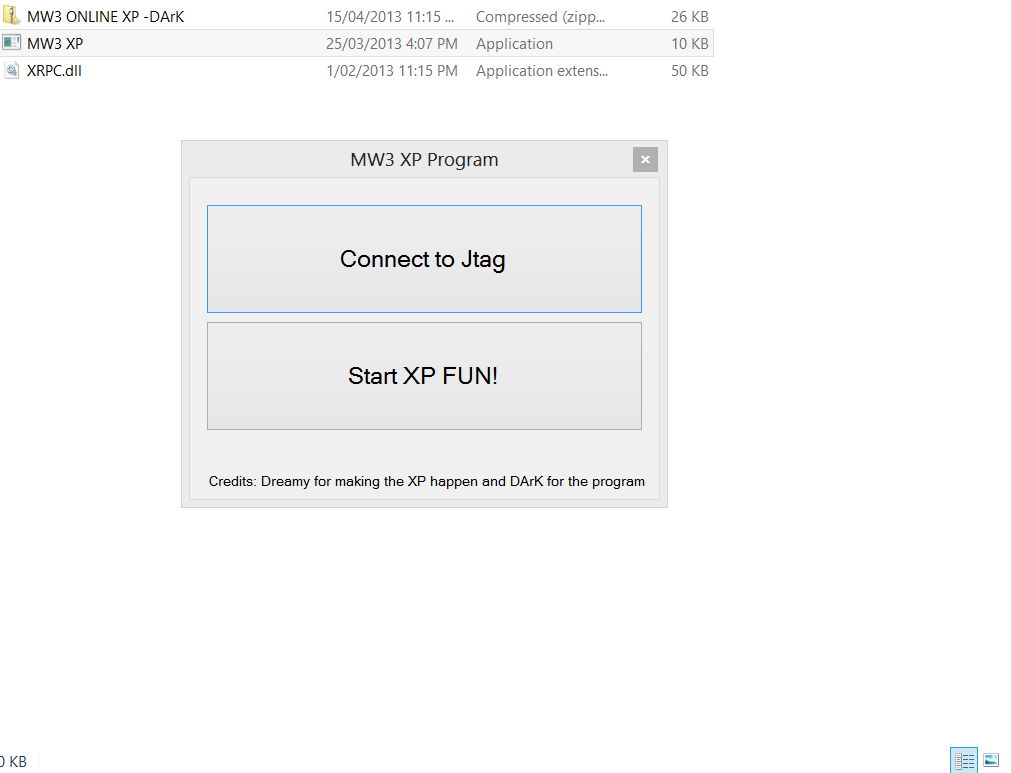The width and height of the screenshot is (1012, 773).
Task: Switch to large thumbnails view in Explorer
Action: [x=991, y=760]
